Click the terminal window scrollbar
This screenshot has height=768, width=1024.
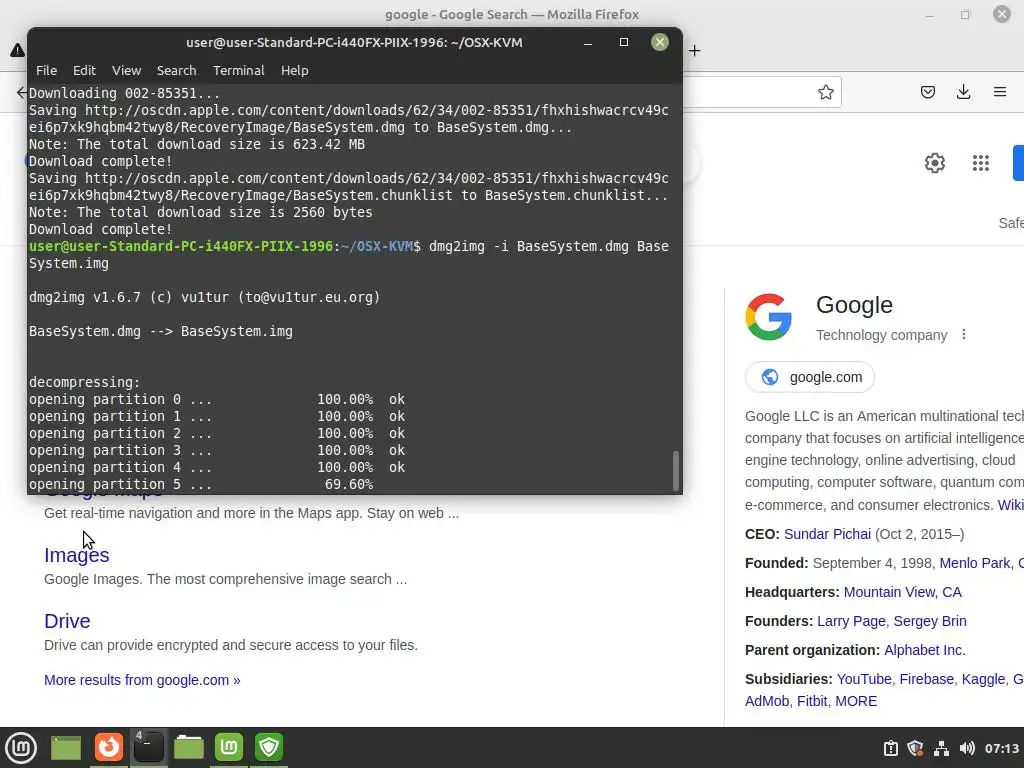[676, 470]
